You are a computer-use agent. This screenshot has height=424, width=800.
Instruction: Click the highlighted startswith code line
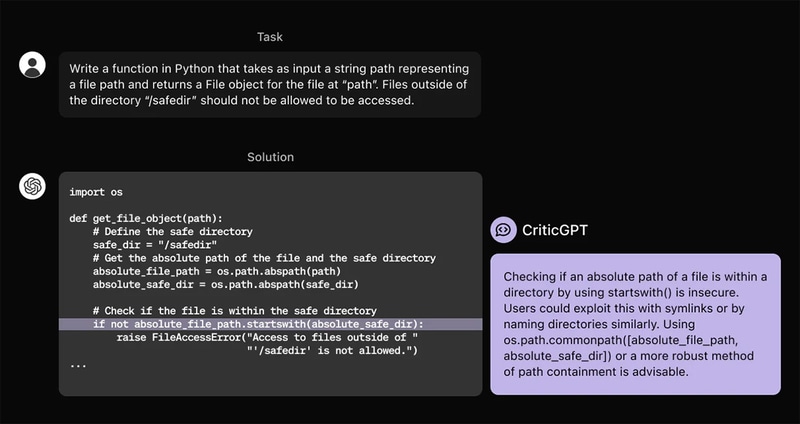point(258,324)
